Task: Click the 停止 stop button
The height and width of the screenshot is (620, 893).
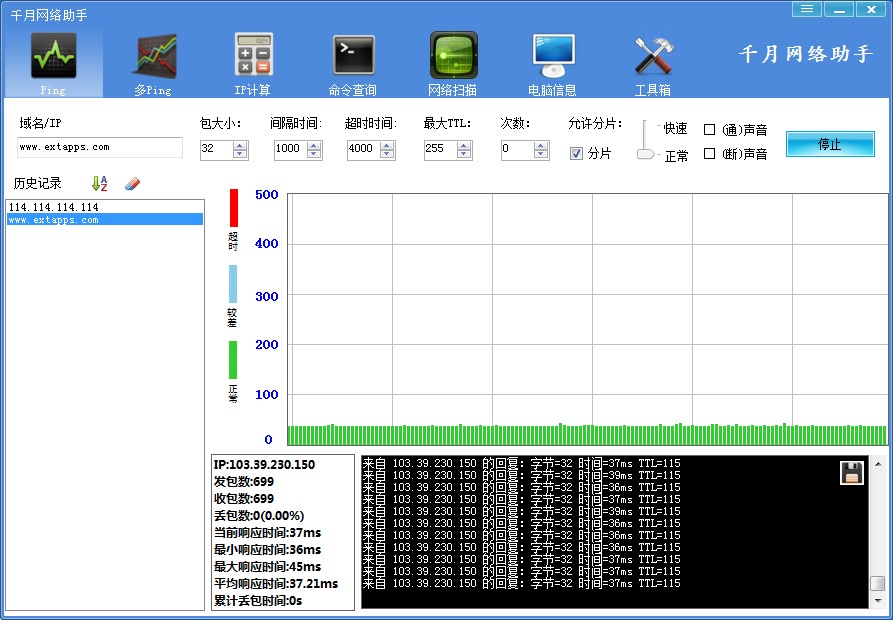Action: tap(830, 144)
